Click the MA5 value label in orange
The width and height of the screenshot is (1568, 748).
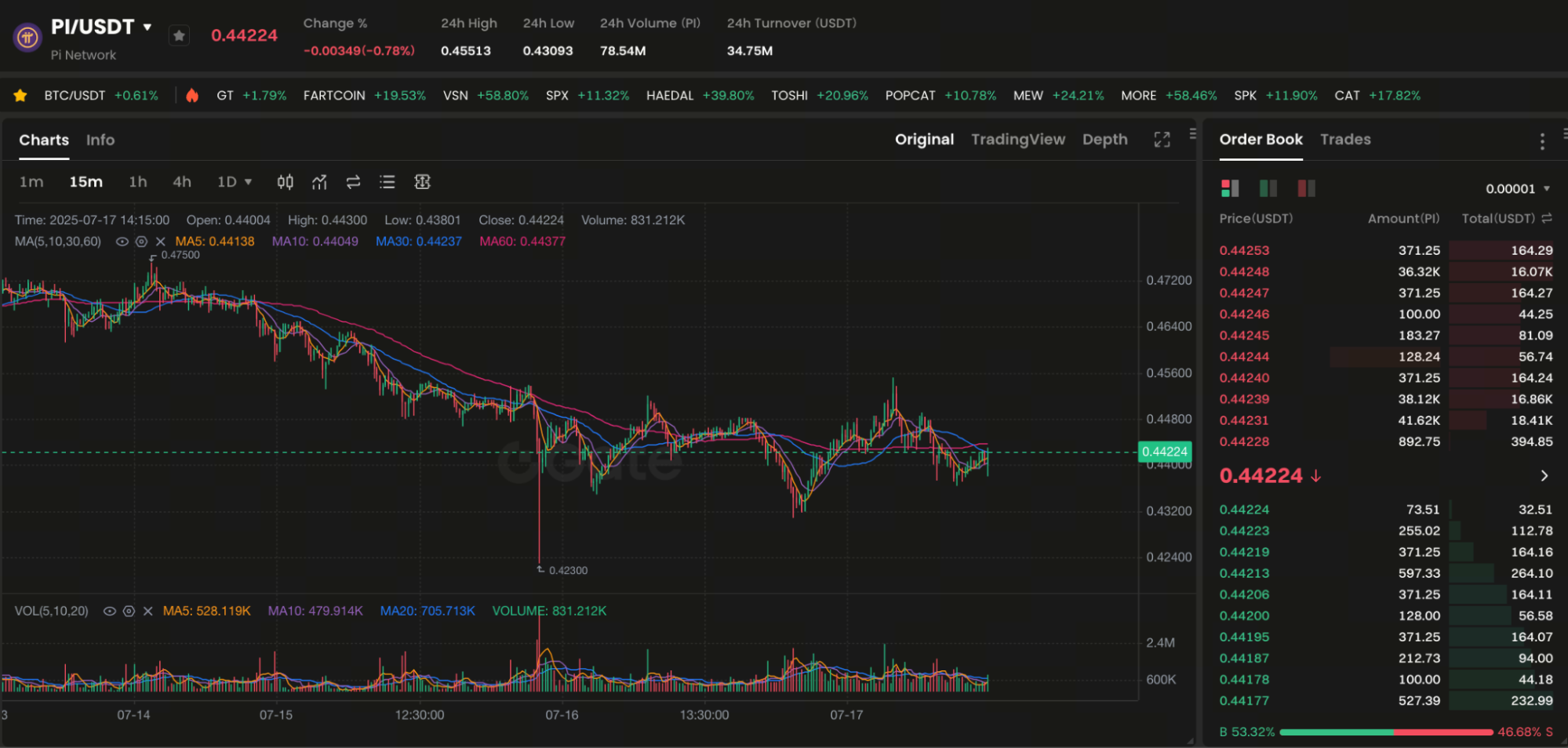215,241
